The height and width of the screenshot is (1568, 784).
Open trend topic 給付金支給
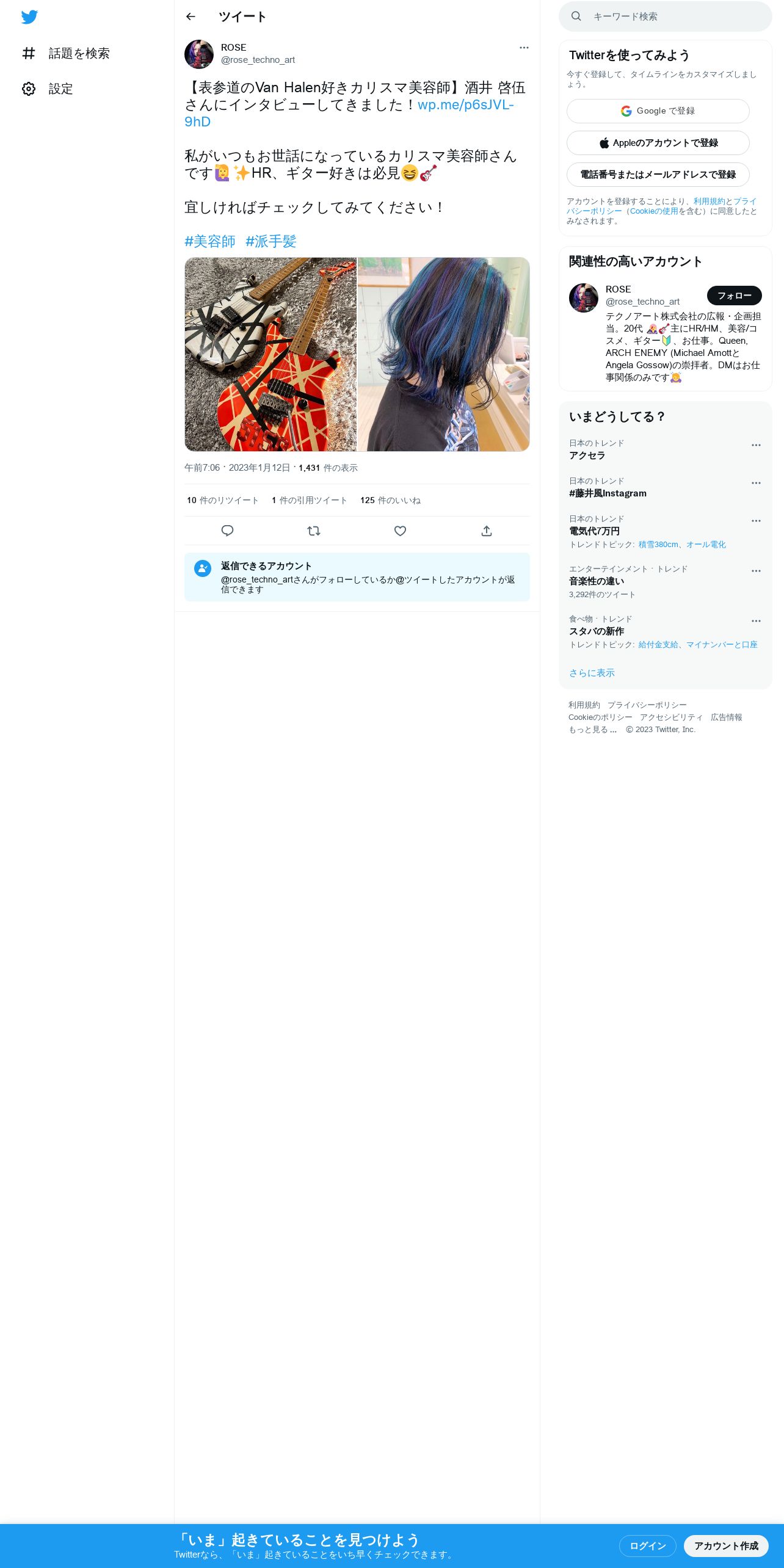(x=658, y=645)
